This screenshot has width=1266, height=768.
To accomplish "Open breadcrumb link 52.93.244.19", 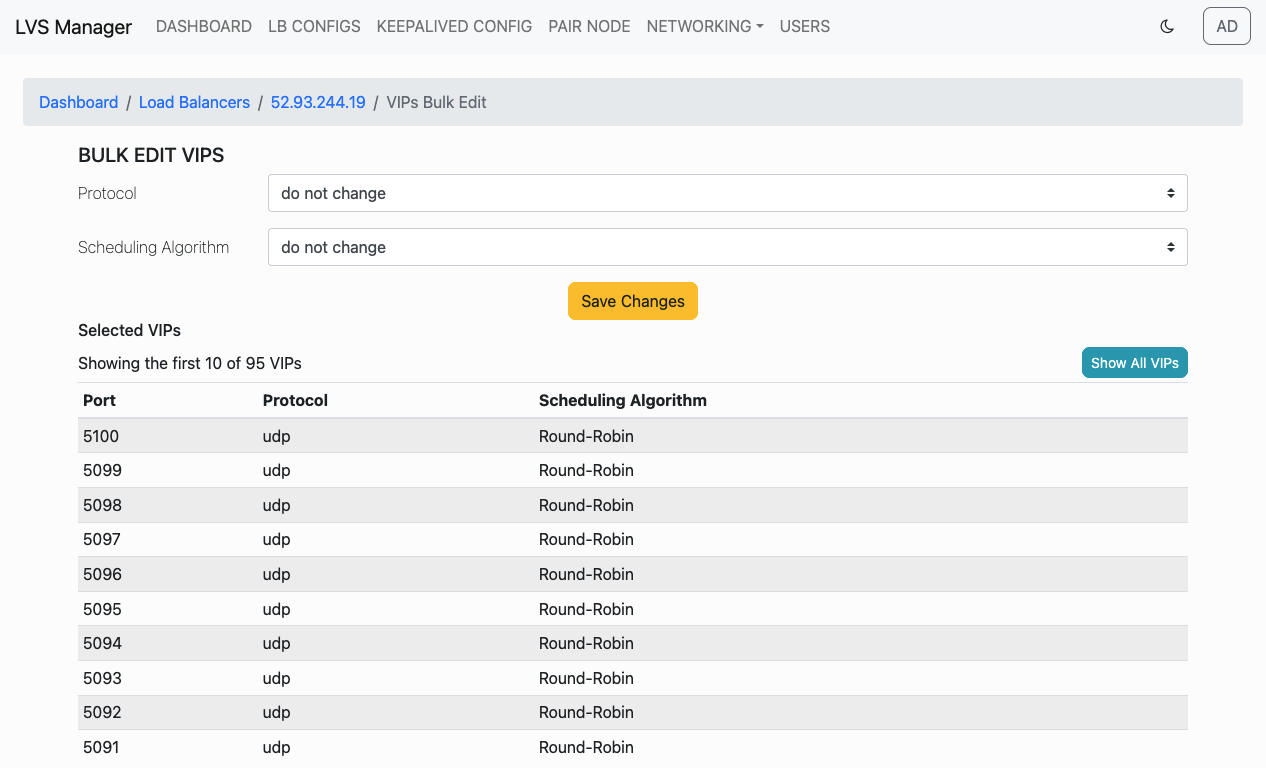I will [318, 102].
